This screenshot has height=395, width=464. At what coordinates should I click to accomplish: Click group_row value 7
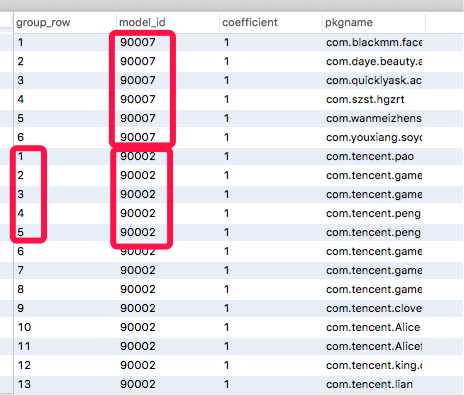(21, 270)
